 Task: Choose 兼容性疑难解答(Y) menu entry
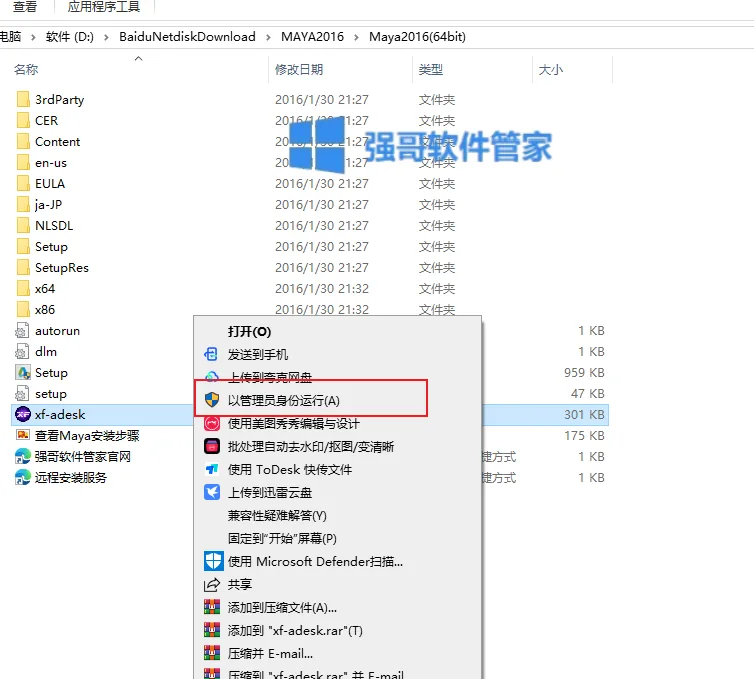(337, 516)
